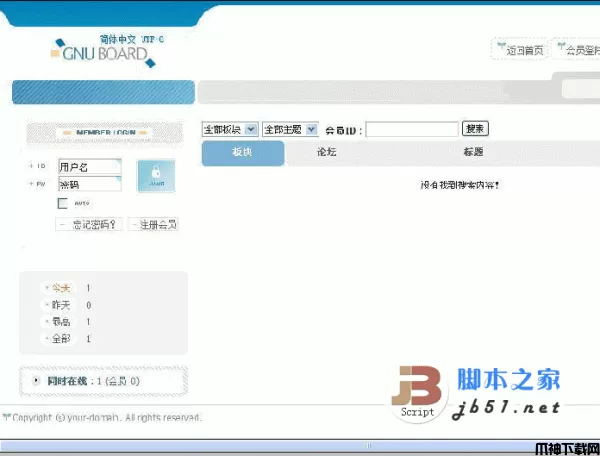Click the MEMBER LOGIN banner

click(x=105, y=133)
